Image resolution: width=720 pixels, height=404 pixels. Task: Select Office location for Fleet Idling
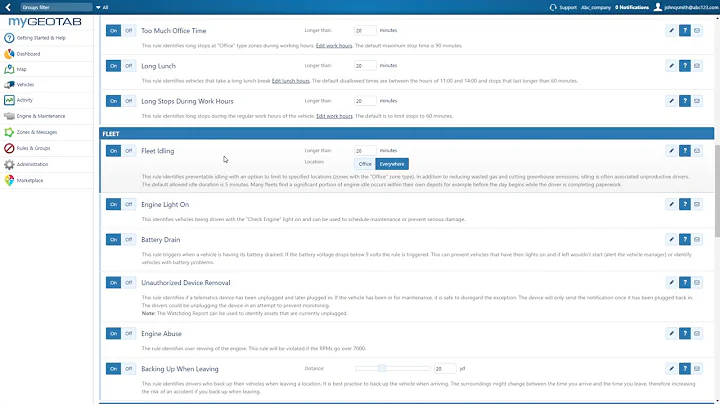(365, 164)
